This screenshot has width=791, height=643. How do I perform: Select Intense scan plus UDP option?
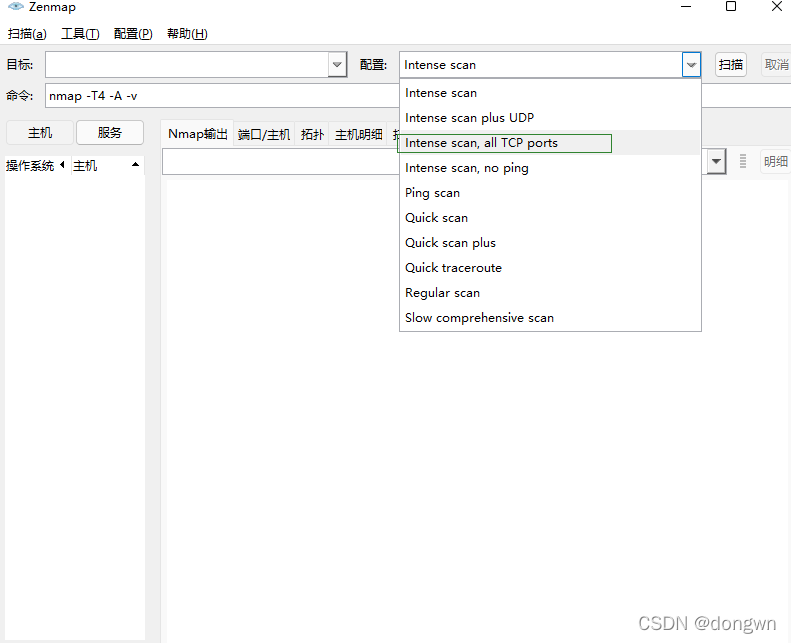(550, 118)
